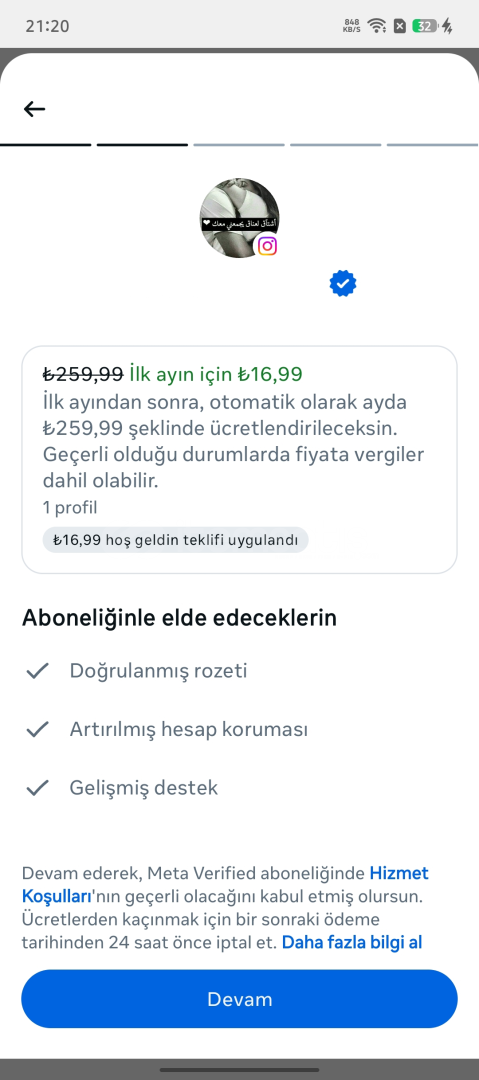Tap the last progress step segment
The height and width of the screenshot is (1080, 479).
(x=433, y=145)
